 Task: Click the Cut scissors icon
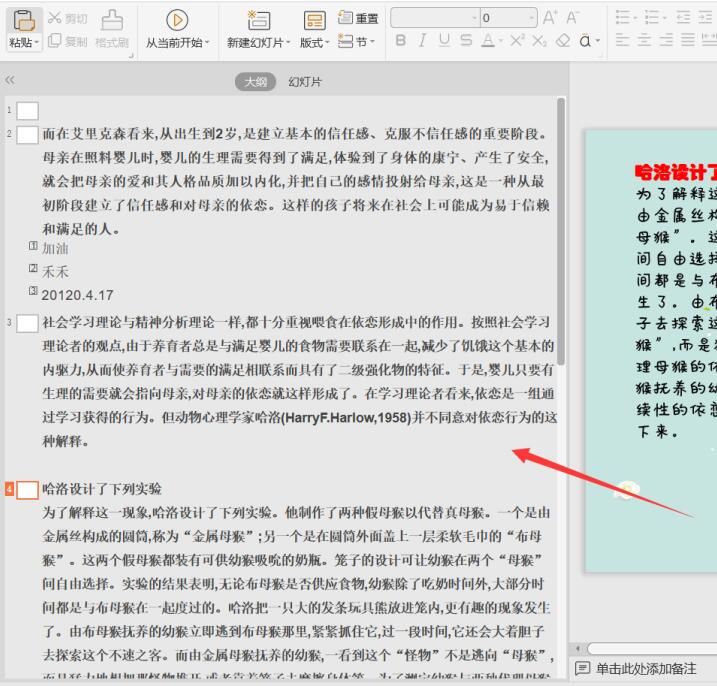(54, 18)
